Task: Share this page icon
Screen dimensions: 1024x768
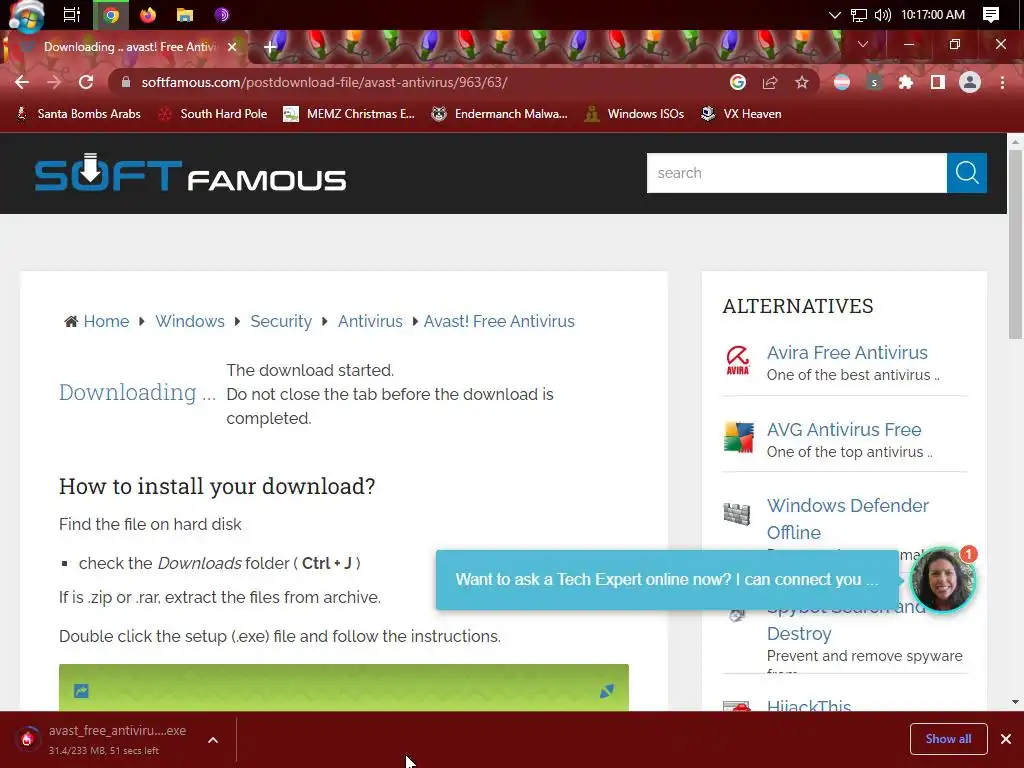Action: (770, 82)
